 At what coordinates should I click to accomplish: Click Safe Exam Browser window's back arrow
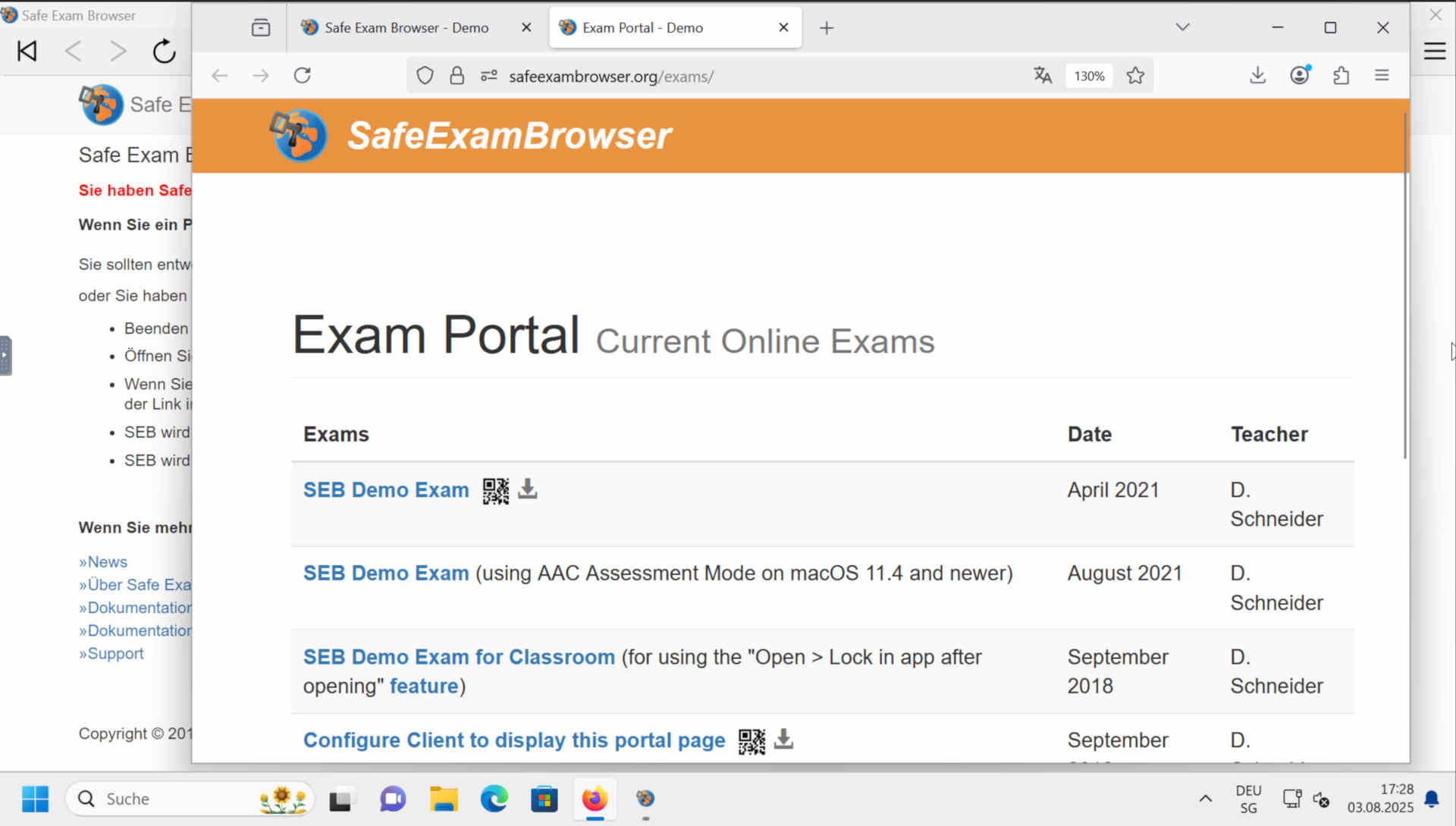tap(73, 52)
